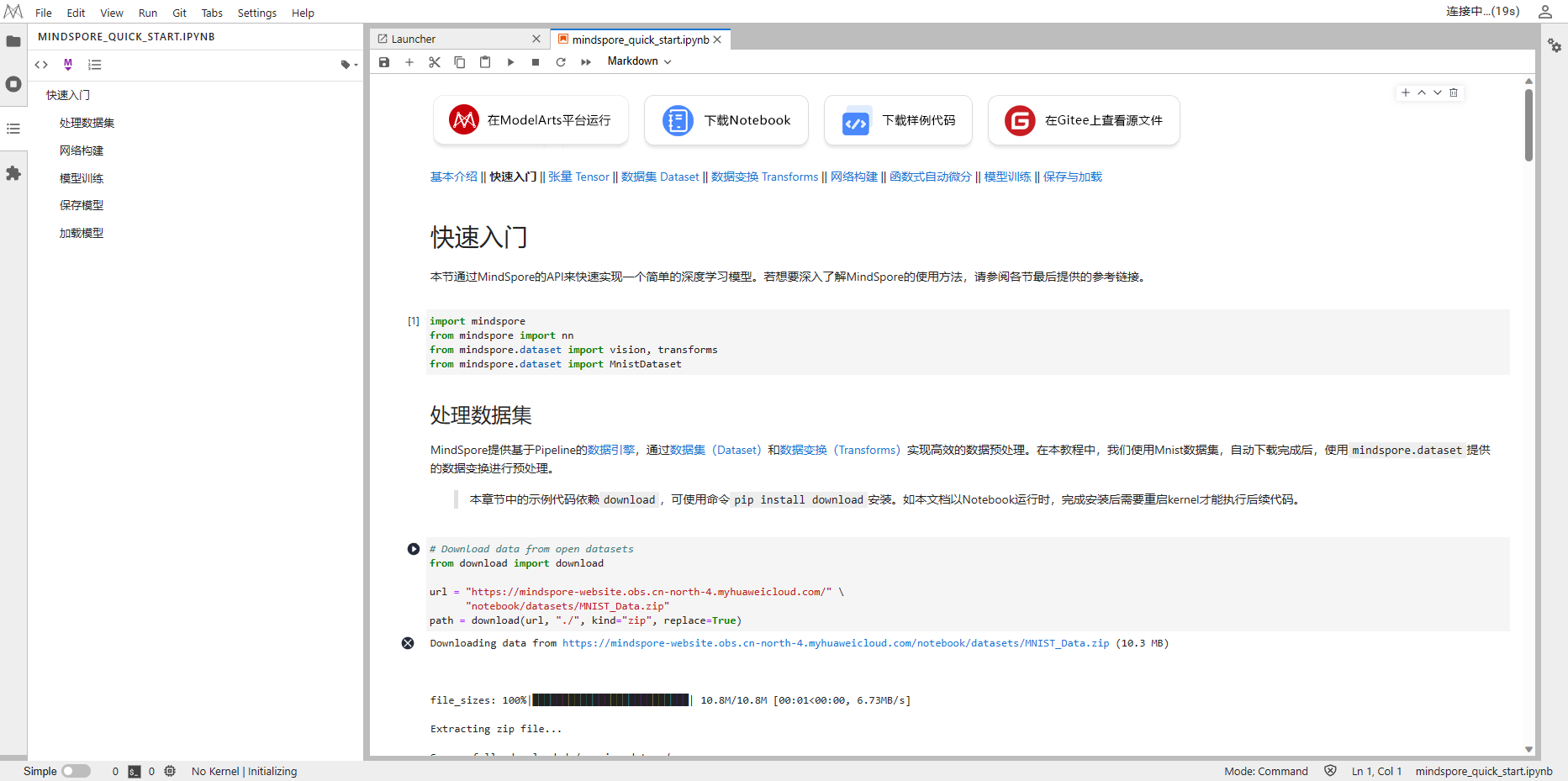Restart kernel and run all cells

[x=586, y=62]
